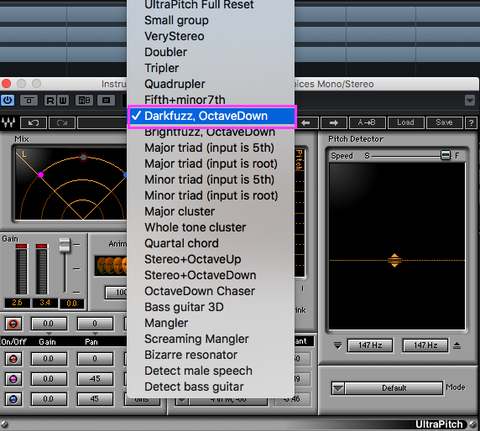
Task: Select the Quadrupler preset
Action: coord(211,84)
